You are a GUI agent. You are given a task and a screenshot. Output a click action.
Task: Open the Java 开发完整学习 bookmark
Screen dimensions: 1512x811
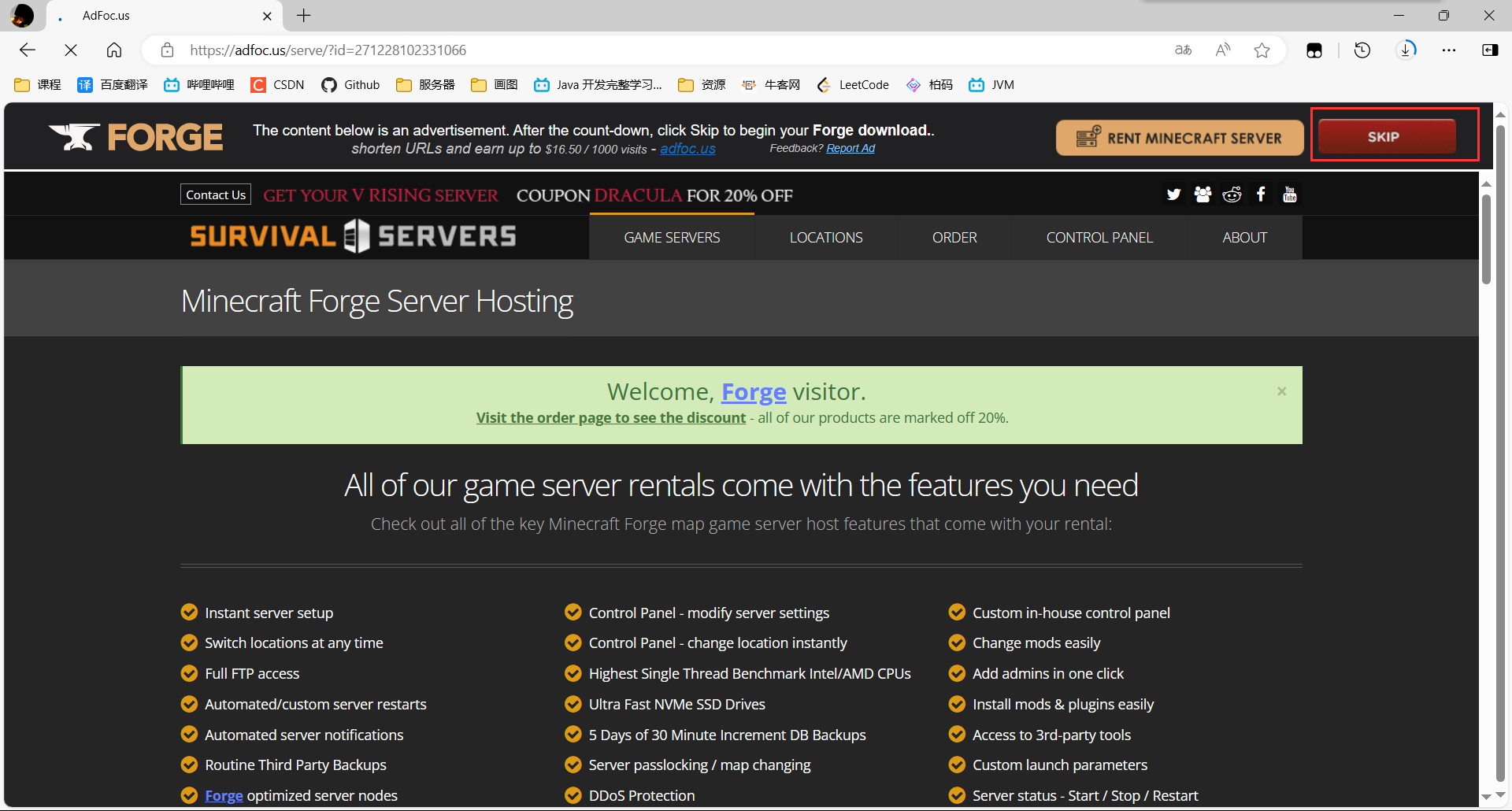598,85
